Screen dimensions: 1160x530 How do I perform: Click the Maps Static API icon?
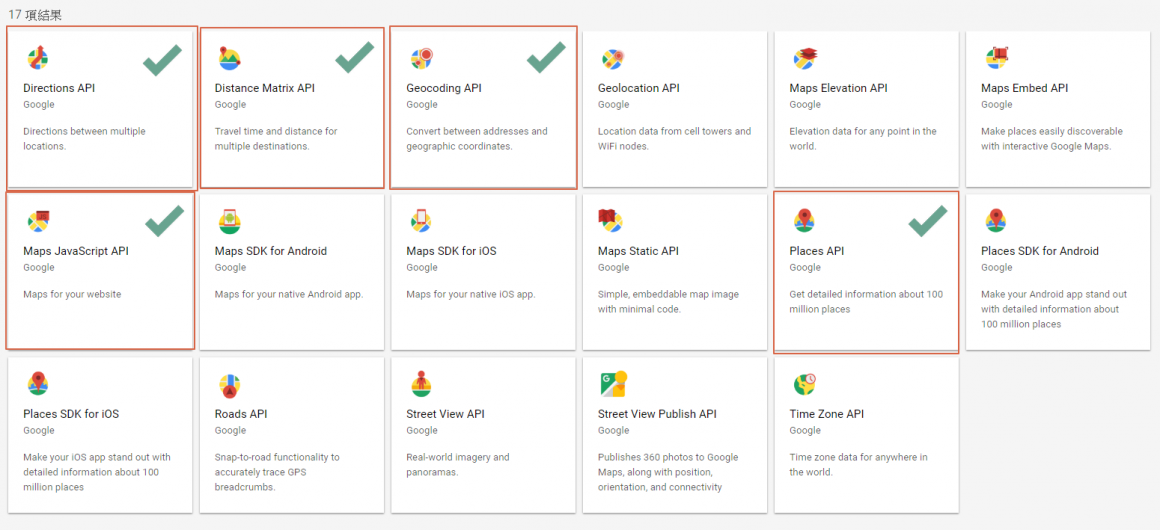tap(611, 221)
